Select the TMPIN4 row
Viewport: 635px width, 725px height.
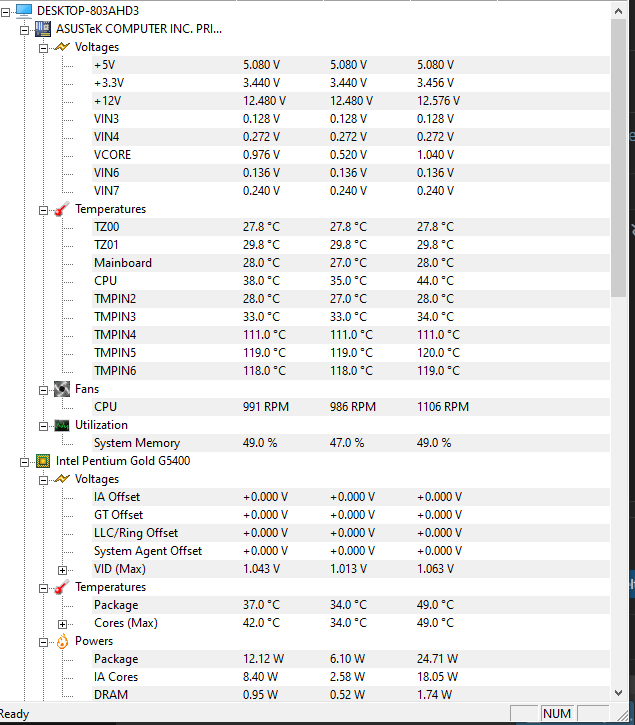(x=351, y=335)
